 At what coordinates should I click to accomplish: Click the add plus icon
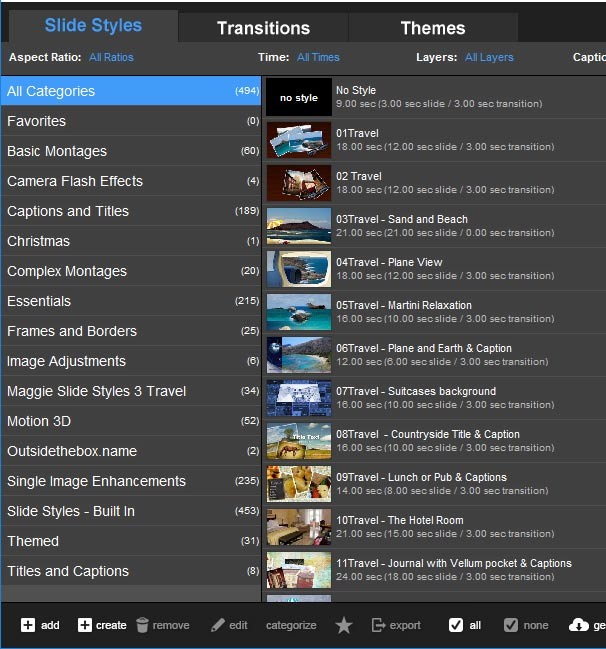click(x=28, y=625)
